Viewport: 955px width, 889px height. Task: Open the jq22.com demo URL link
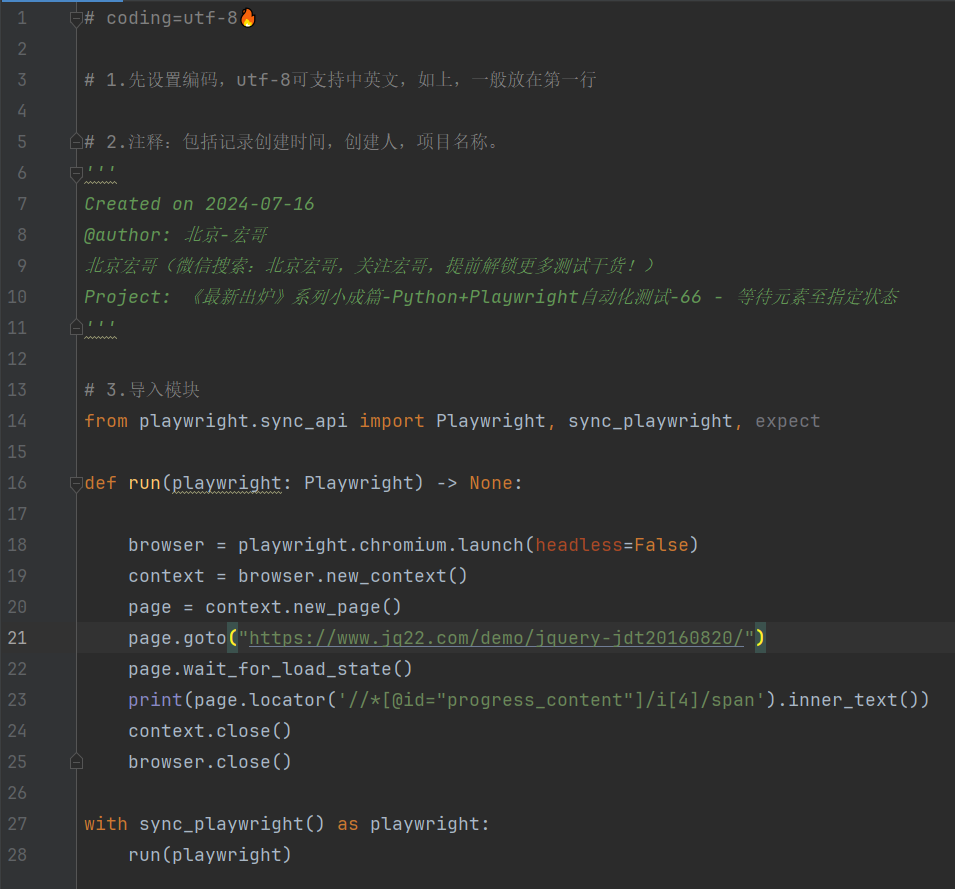(x=496, y=638)
